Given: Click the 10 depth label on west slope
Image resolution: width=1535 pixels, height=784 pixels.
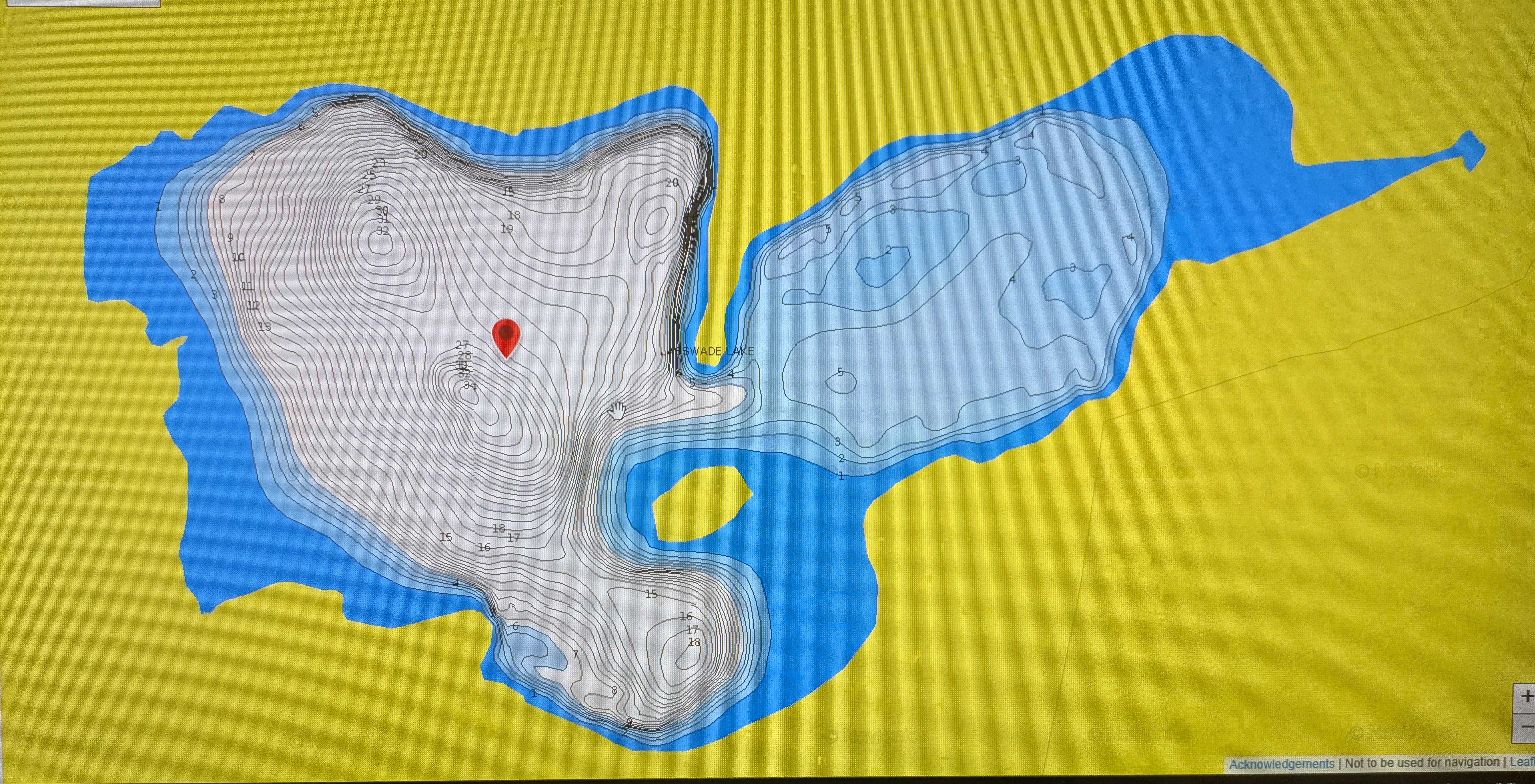Looking at the screenshot, I should pos(238,258).
